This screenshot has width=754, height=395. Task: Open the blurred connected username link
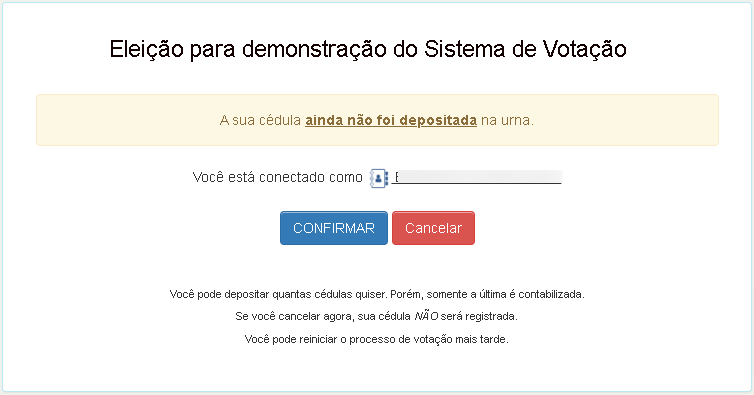click(x=477, y=177)
